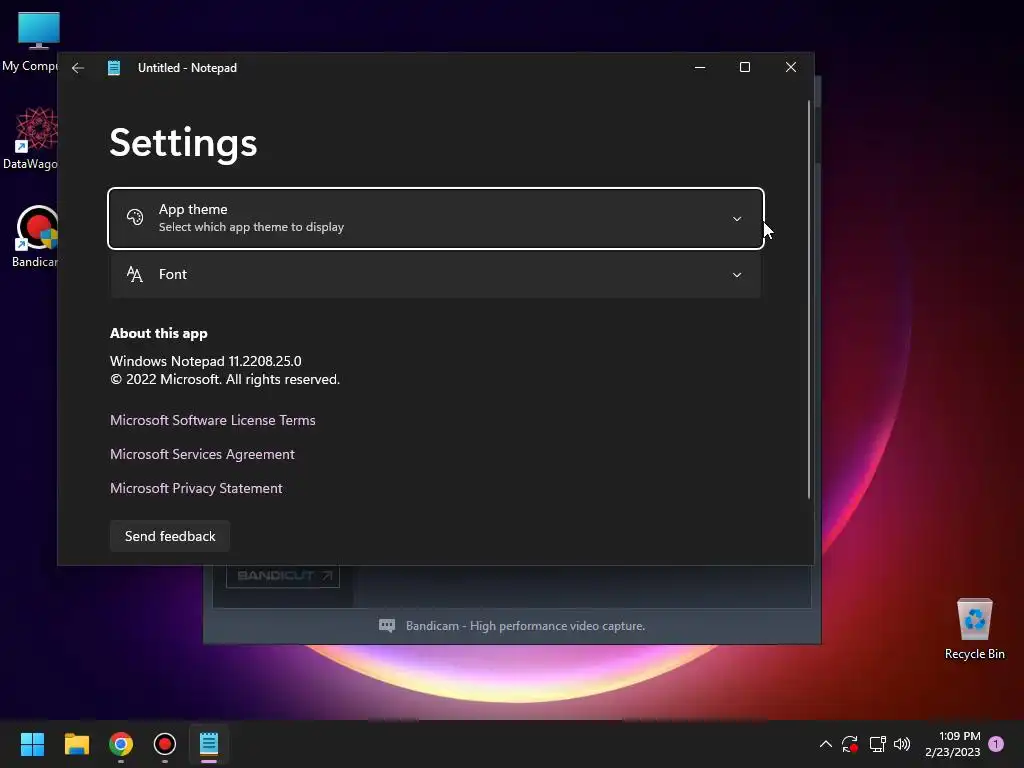Open Microsoft Software License Terms link

click(x=213, y=420)
